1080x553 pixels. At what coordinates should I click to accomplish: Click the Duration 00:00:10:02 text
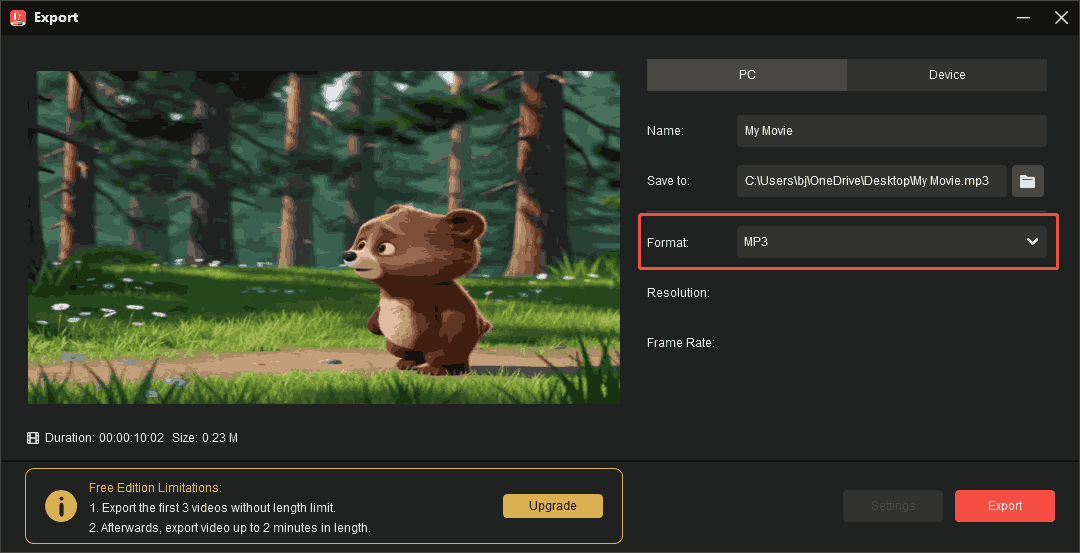(104, 438)
